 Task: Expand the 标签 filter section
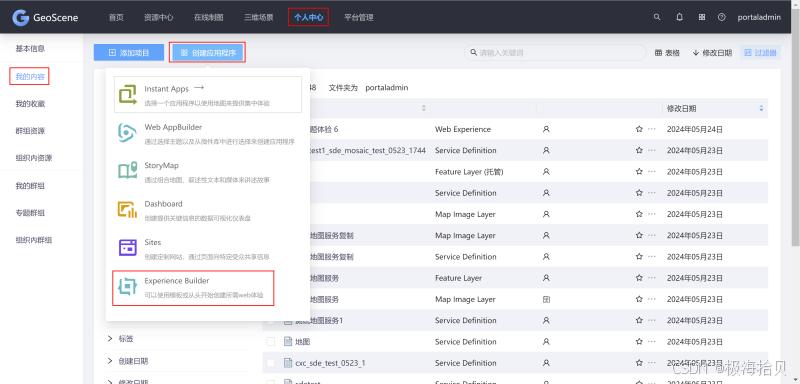pos(121,339)
